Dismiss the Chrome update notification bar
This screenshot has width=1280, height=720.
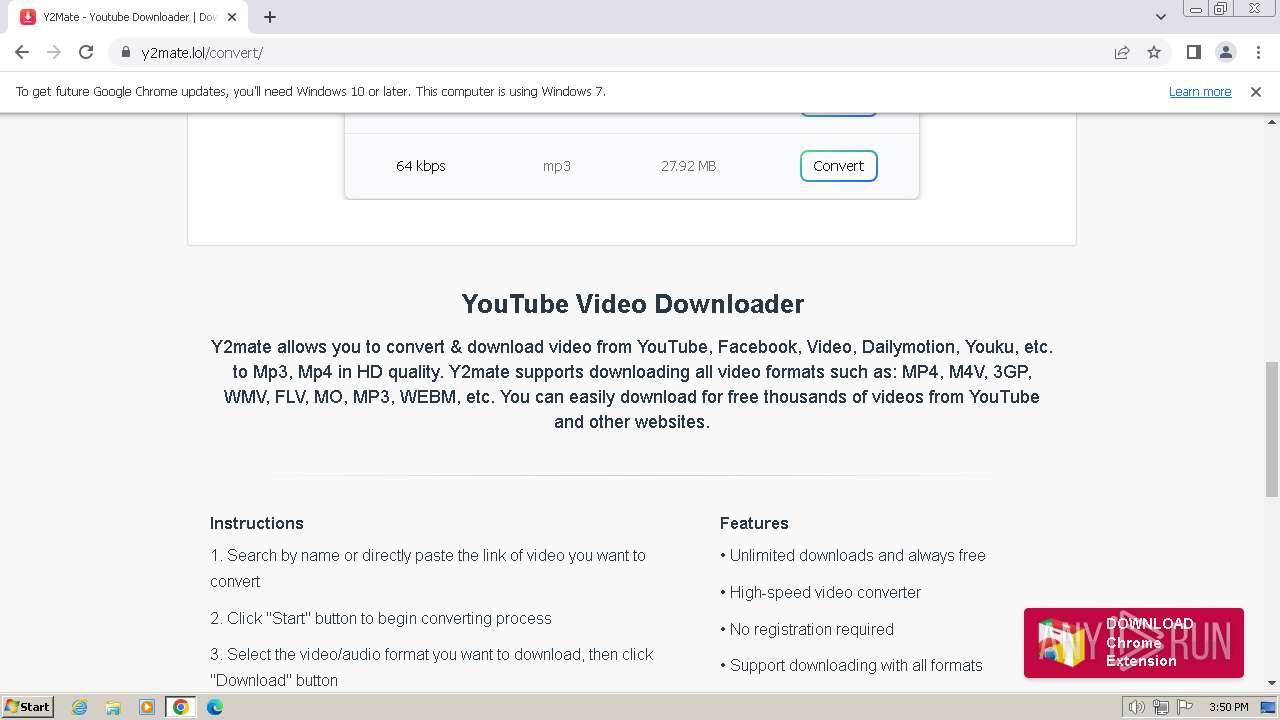pos(1256,91)
